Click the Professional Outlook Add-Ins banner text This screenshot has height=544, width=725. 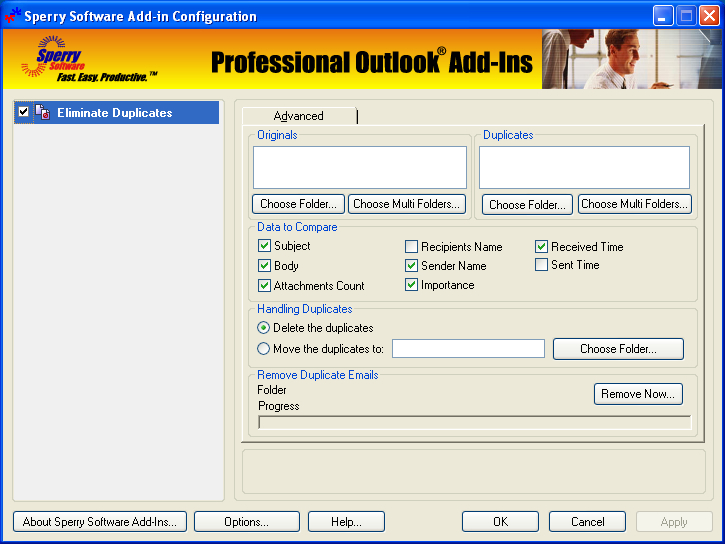tap(372, 61)
